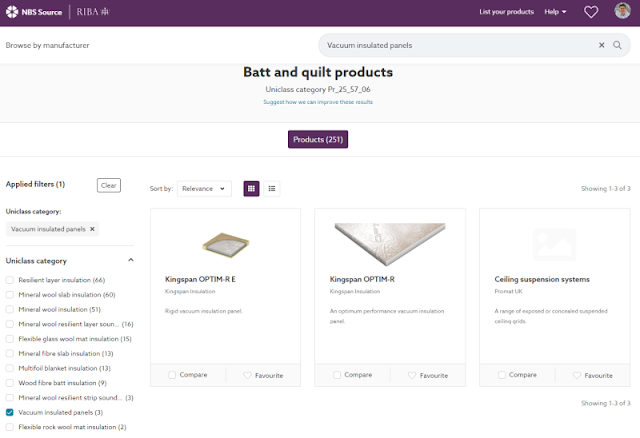Image resolution: width=640 pixels, height=438 pixels.
Task: Click the search magnifier icon
Action: click(617, 45)
